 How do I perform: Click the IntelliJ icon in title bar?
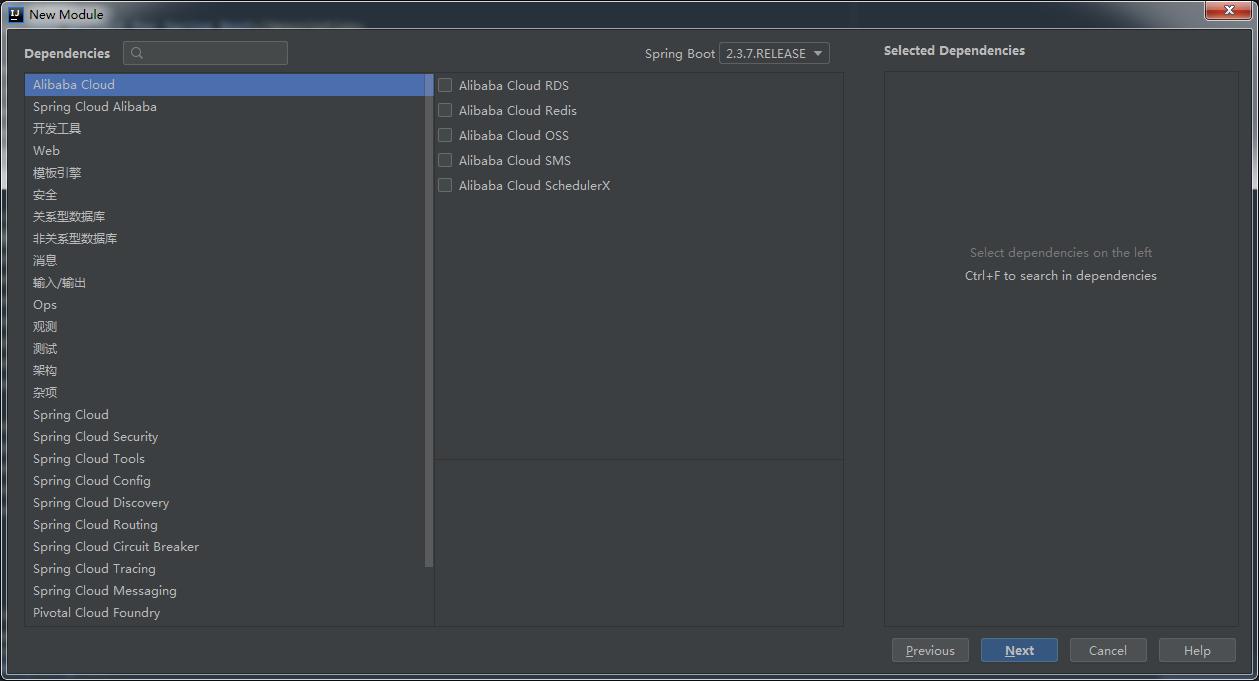(x=15, y=14)
